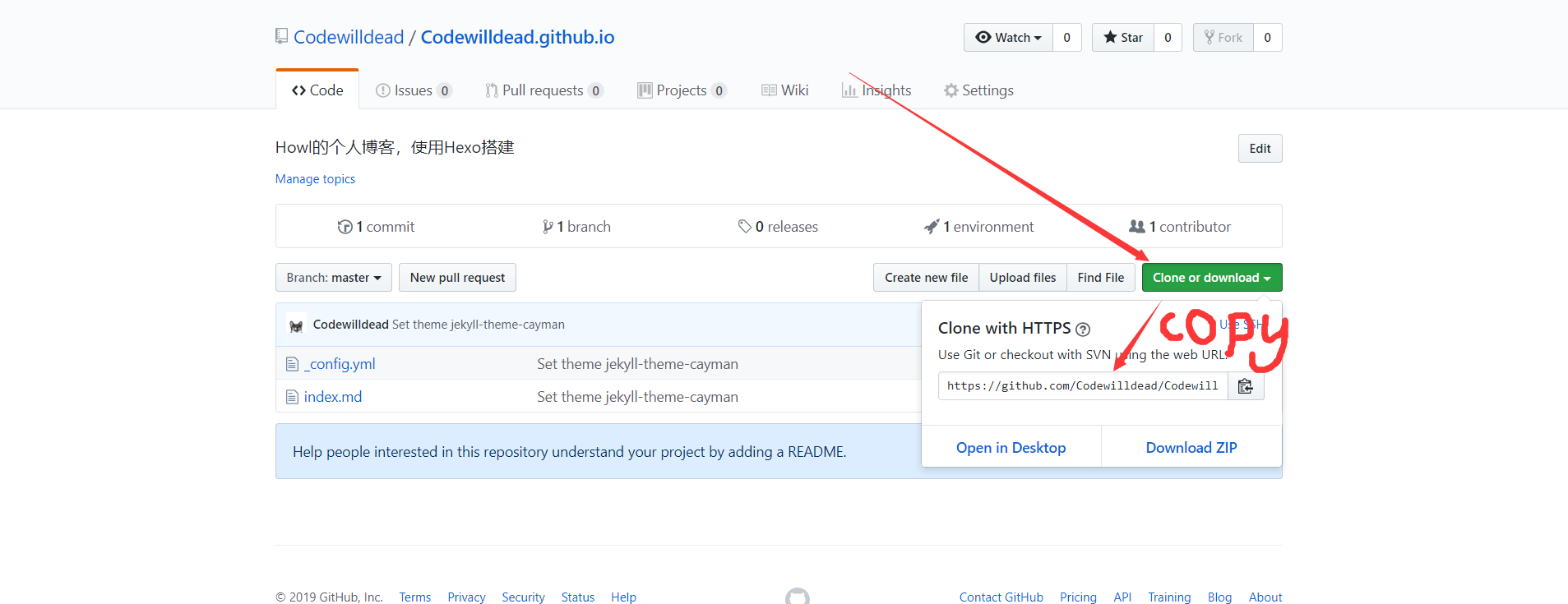Screen dimensions: 1568x604
Task: Switch to the Code tab
Action: pyautogui.click(x=317, y=90)
